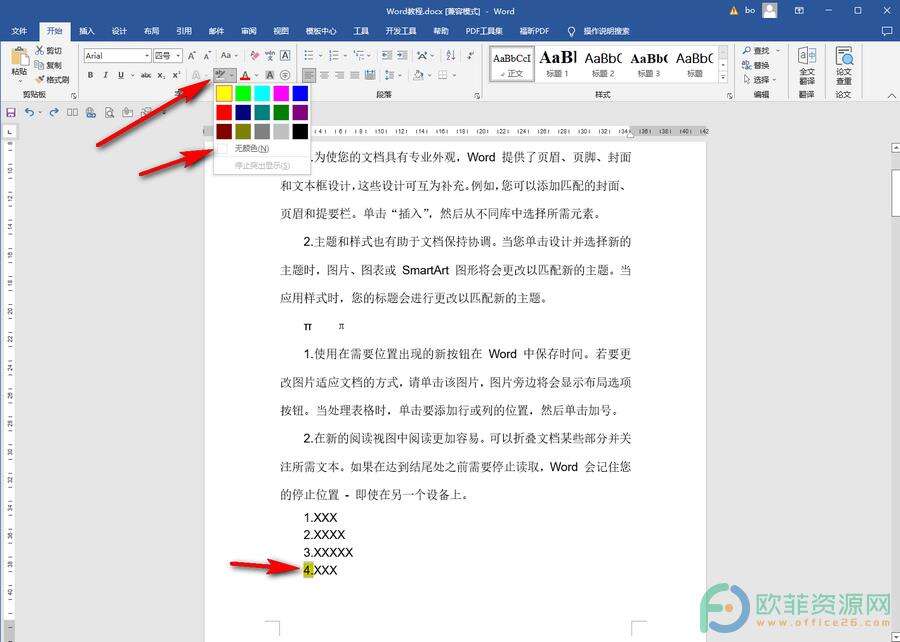The height and width of the screenshot is (642, 900).
Task: Expand the font color dropdown arrow
Action: (257, 75)
